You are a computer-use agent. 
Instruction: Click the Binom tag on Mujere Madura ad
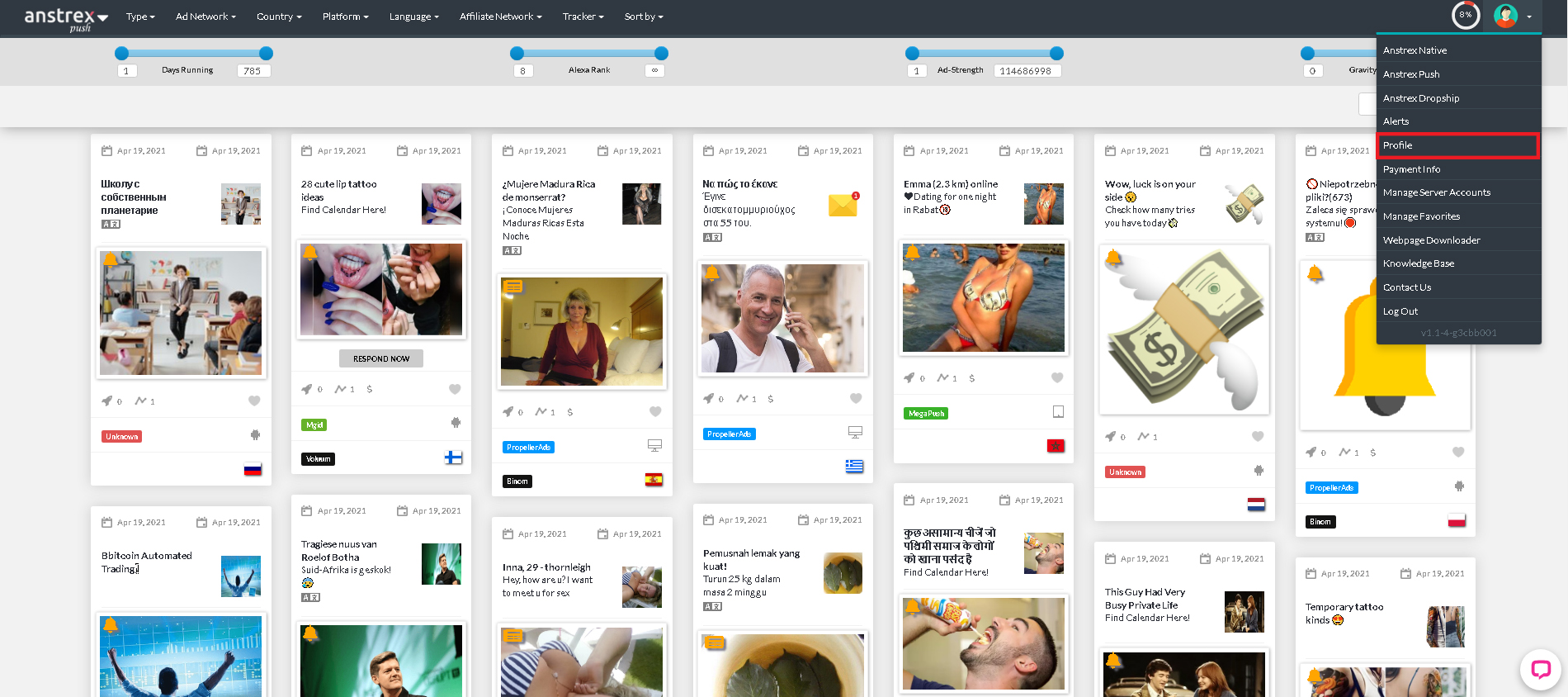517,481
